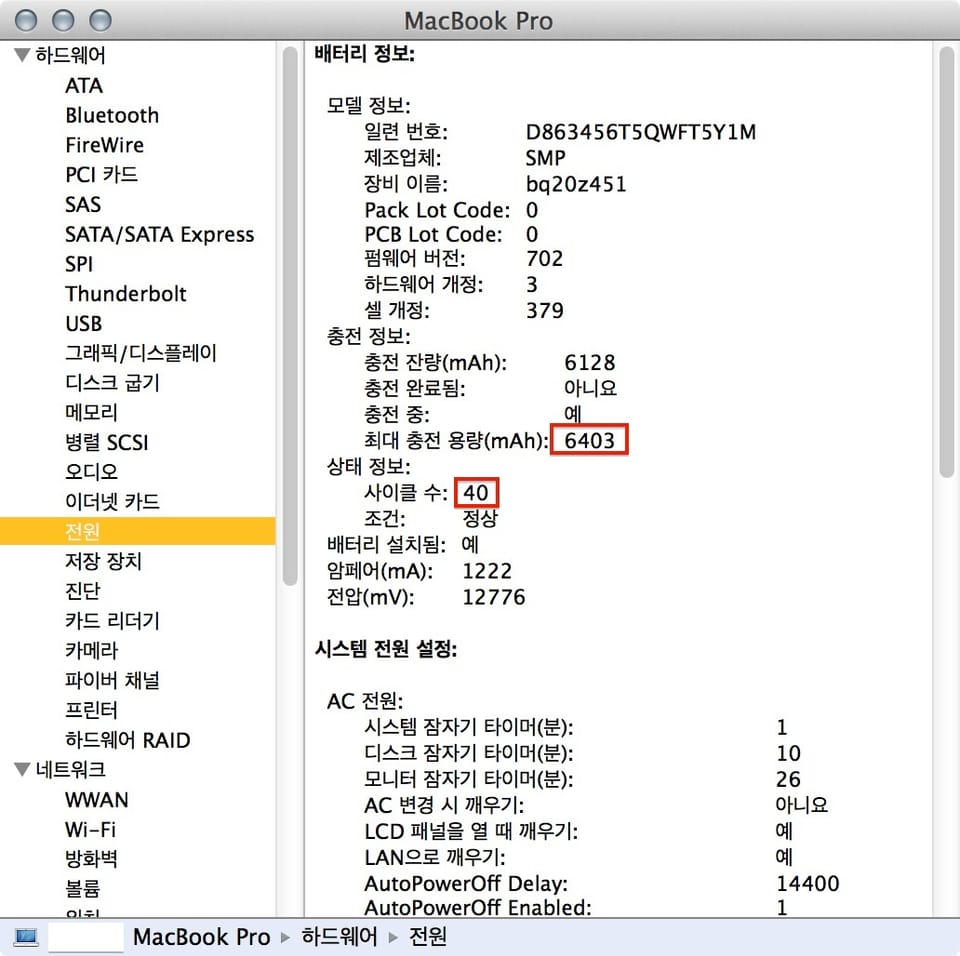The height and width of the screenshot is (956, 960).
Task: Open the Thunderbolt section
Action: (126, 294)
